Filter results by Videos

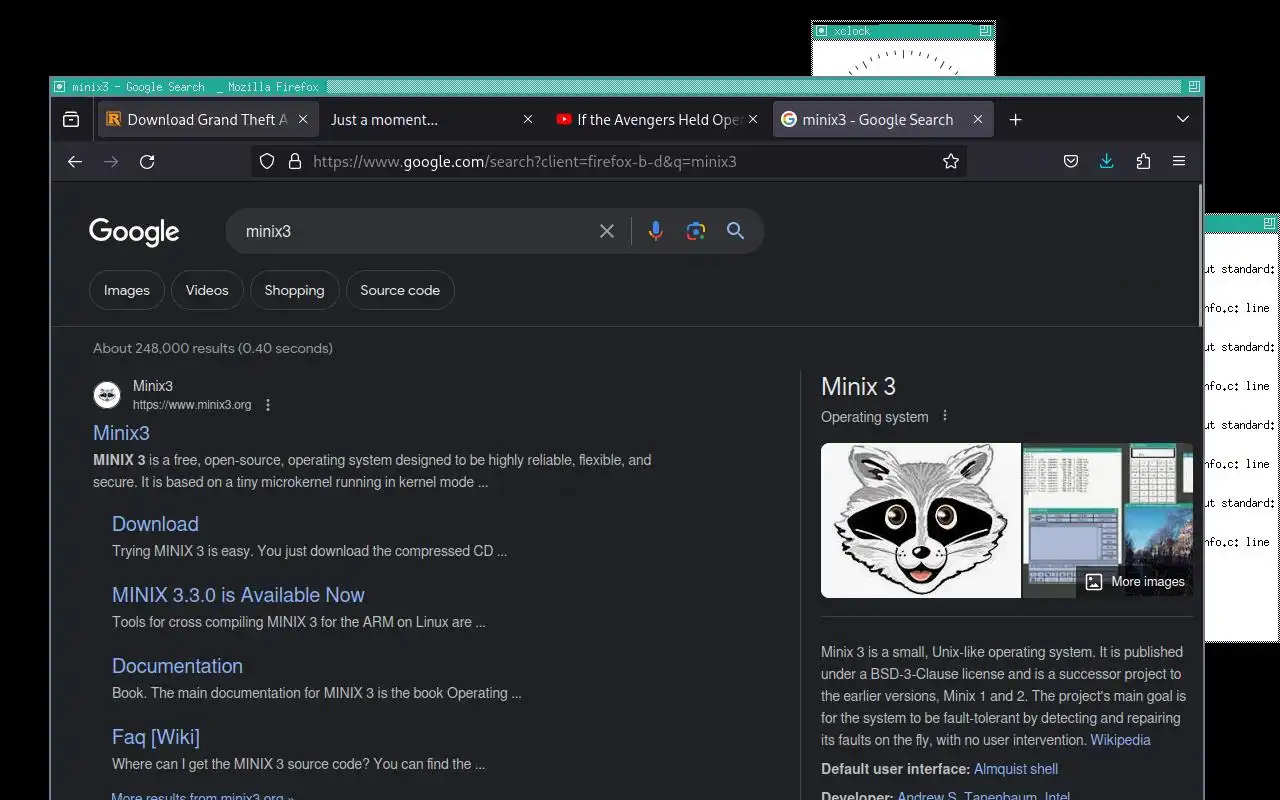(x=207, y=290)
